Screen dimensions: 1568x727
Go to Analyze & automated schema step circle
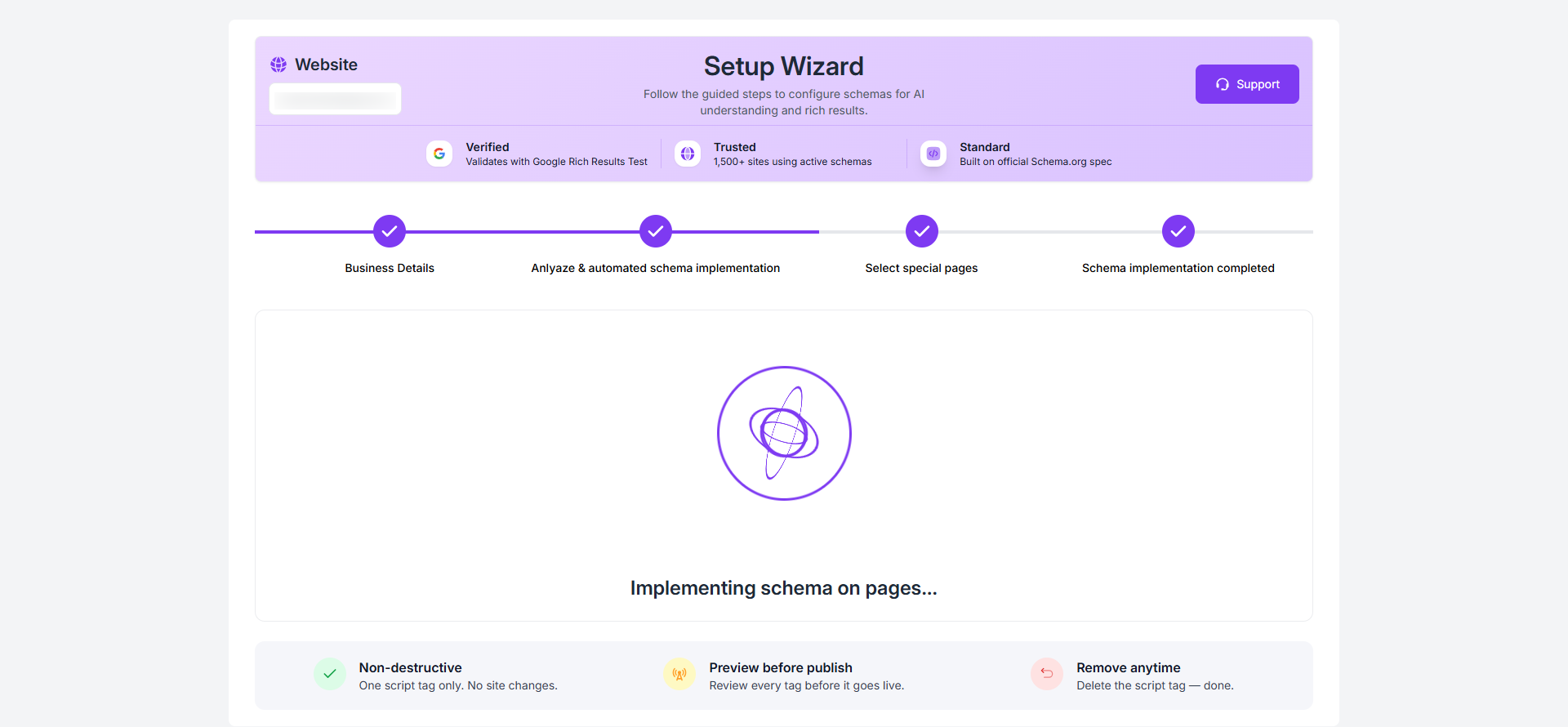click(656, 231)
